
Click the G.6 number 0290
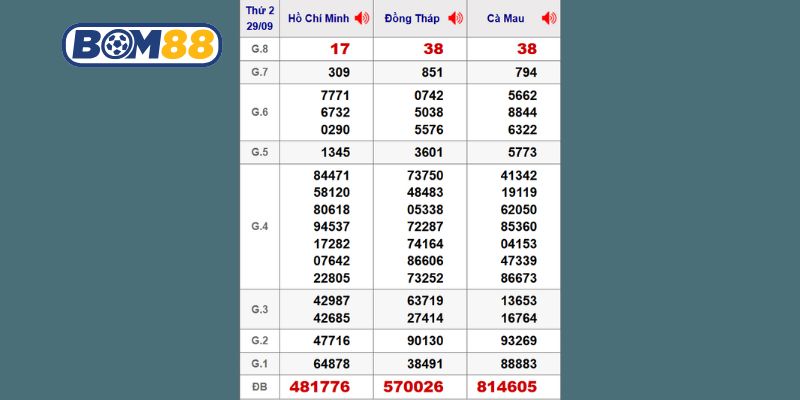[335, 130]
